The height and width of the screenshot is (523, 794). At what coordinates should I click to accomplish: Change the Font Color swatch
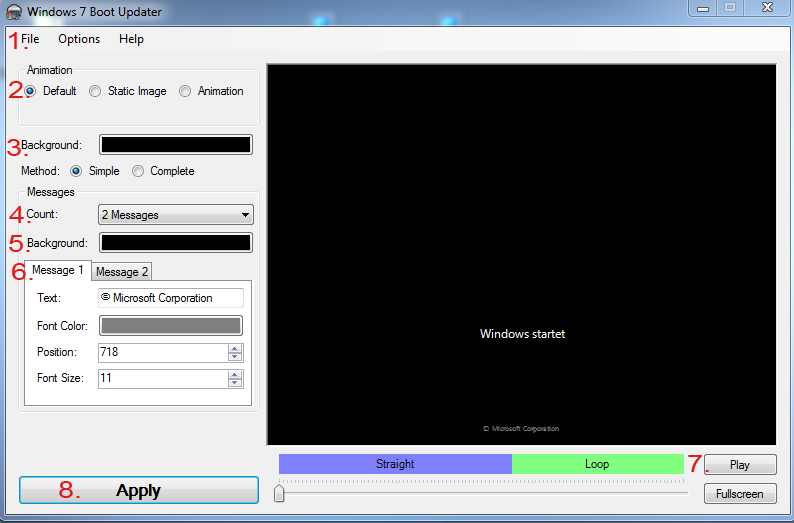click(171, 326)
